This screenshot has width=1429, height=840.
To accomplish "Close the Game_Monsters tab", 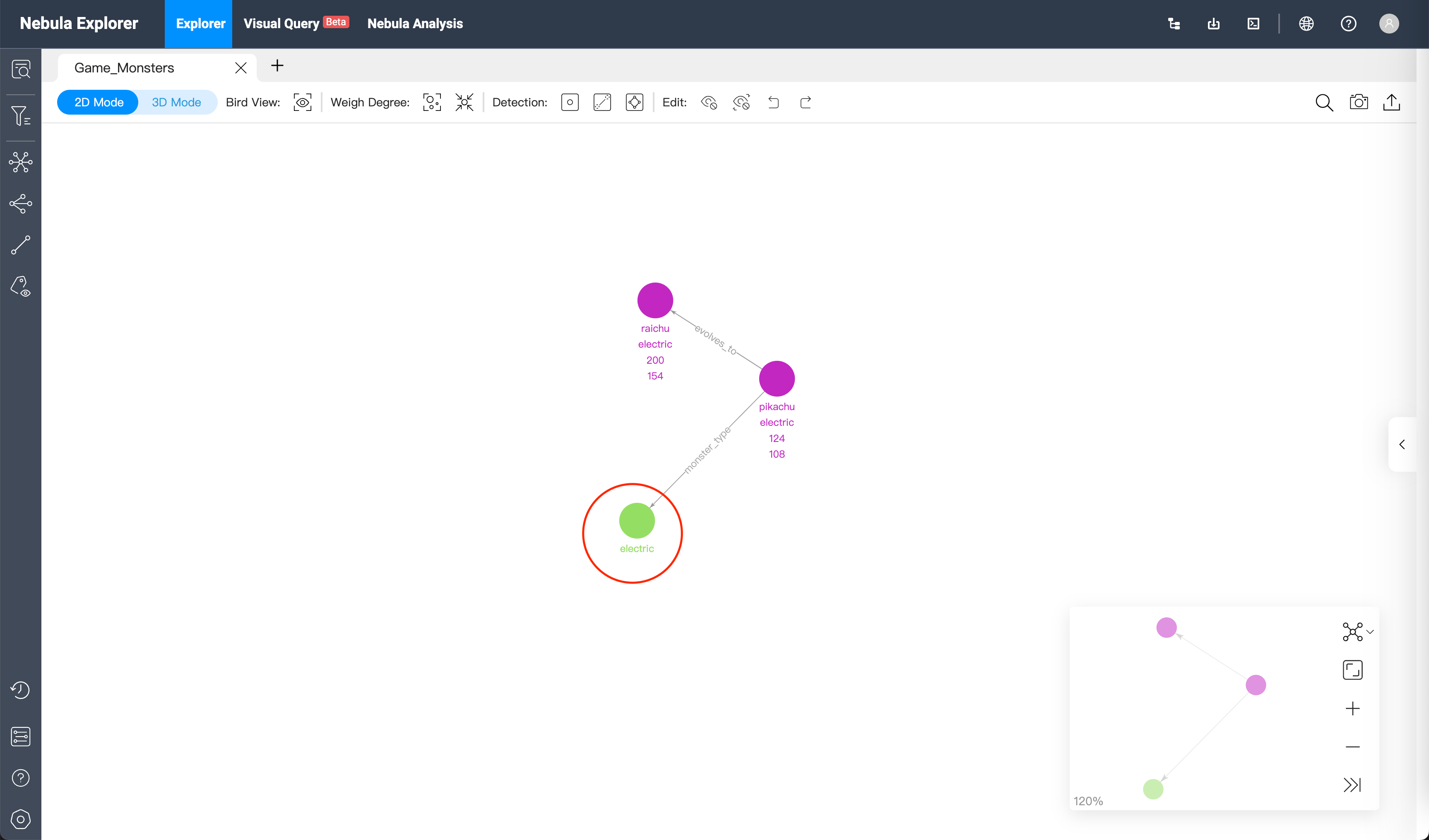I will pos(241,68).
